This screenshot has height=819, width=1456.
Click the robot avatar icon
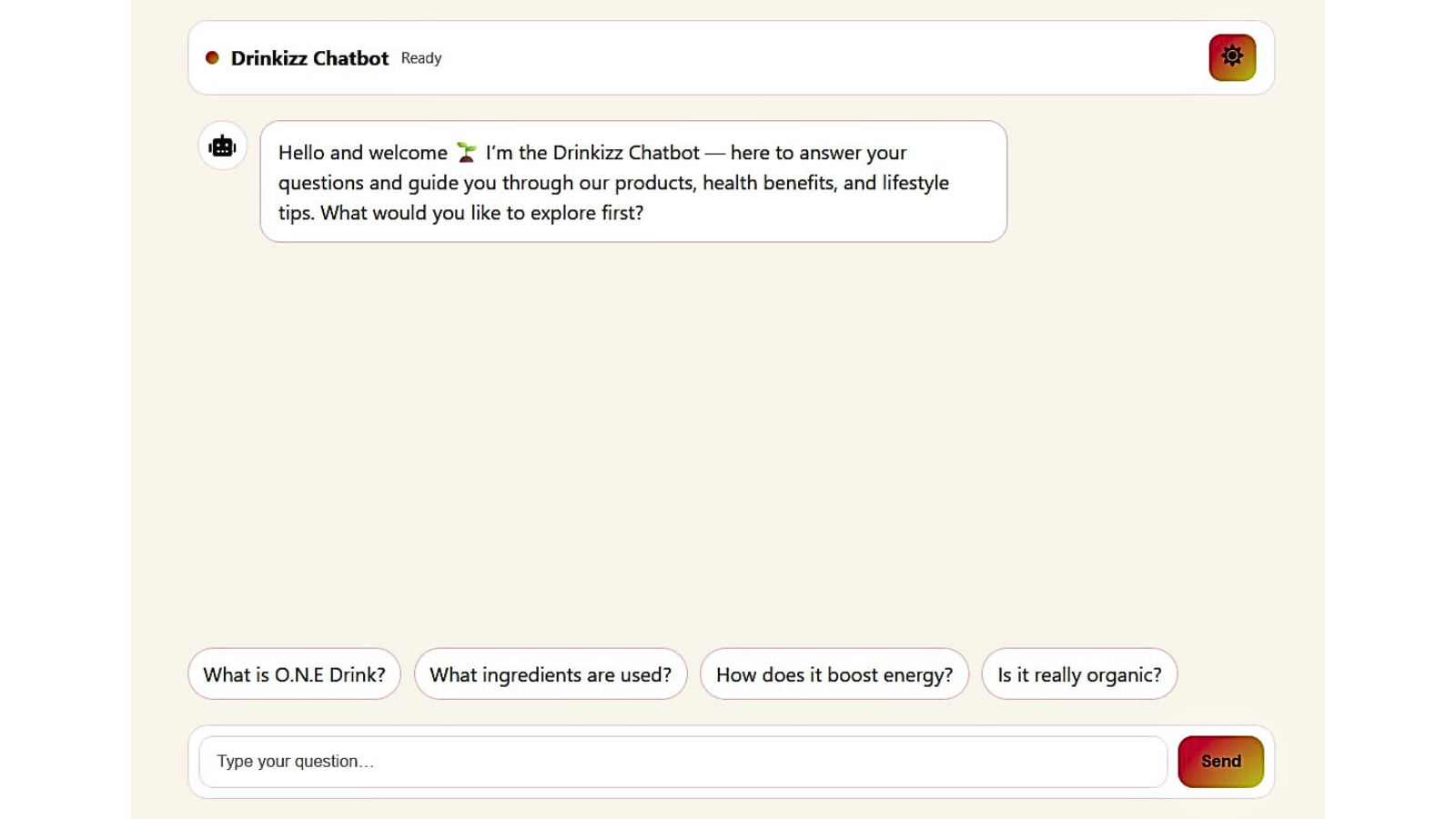(222, 146)
